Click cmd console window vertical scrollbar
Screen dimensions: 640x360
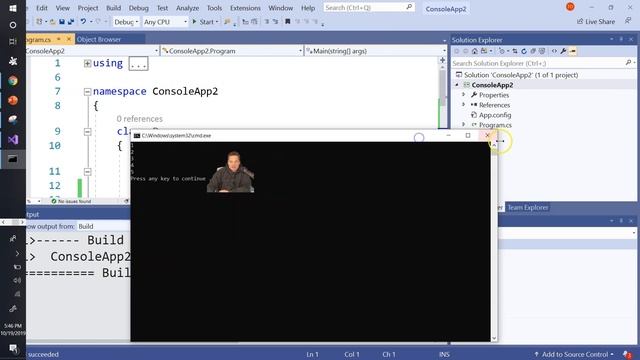point(494,242)
